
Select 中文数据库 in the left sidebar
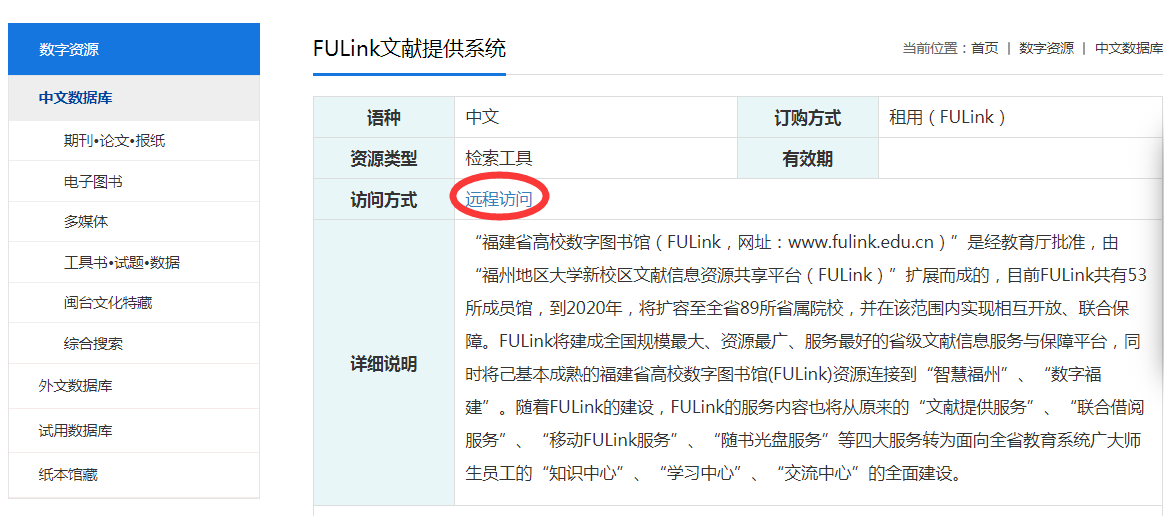coord(75,98)
